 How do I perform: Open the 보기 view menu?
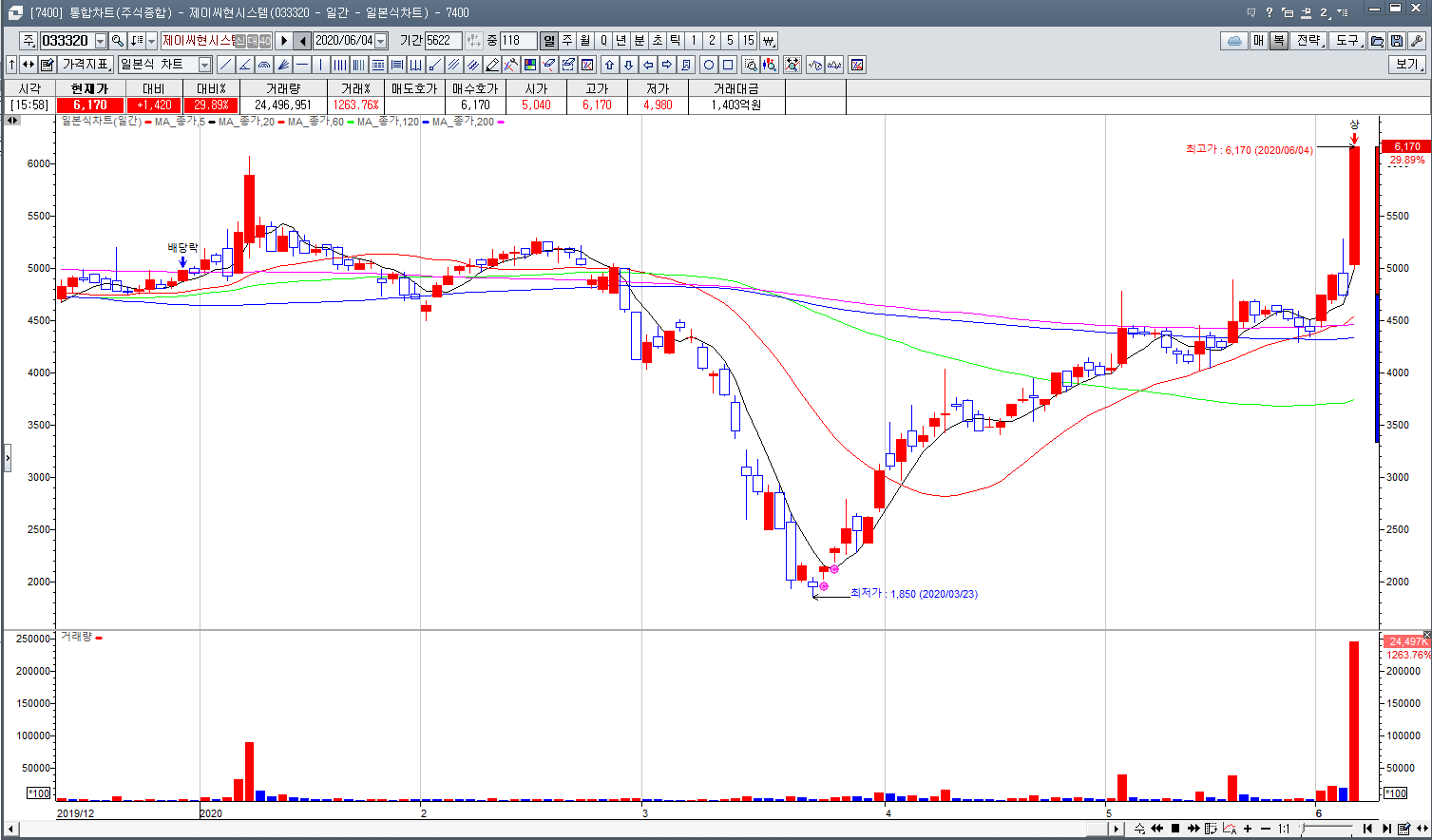1408,65
